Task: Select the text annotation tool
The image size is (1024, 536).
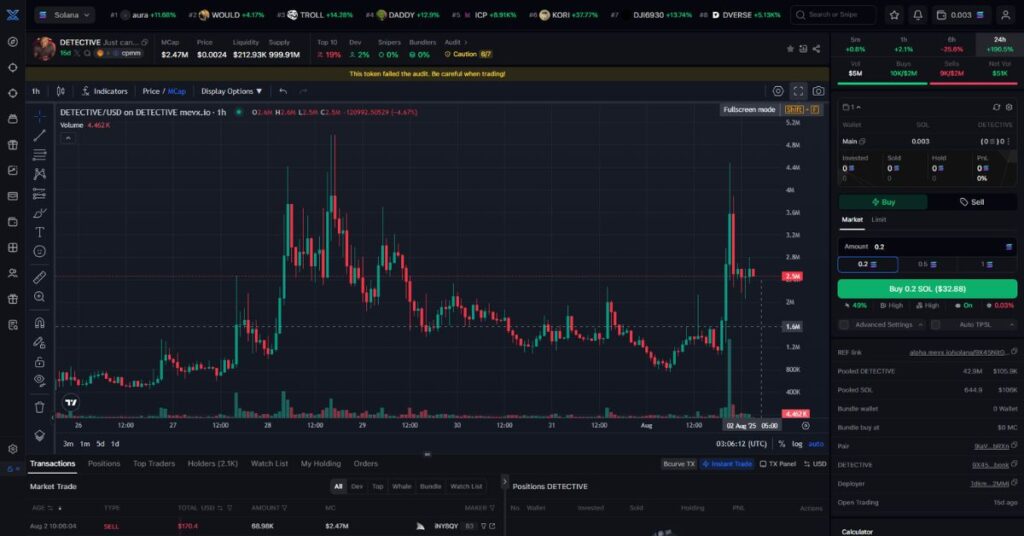Action: point(40,232)
